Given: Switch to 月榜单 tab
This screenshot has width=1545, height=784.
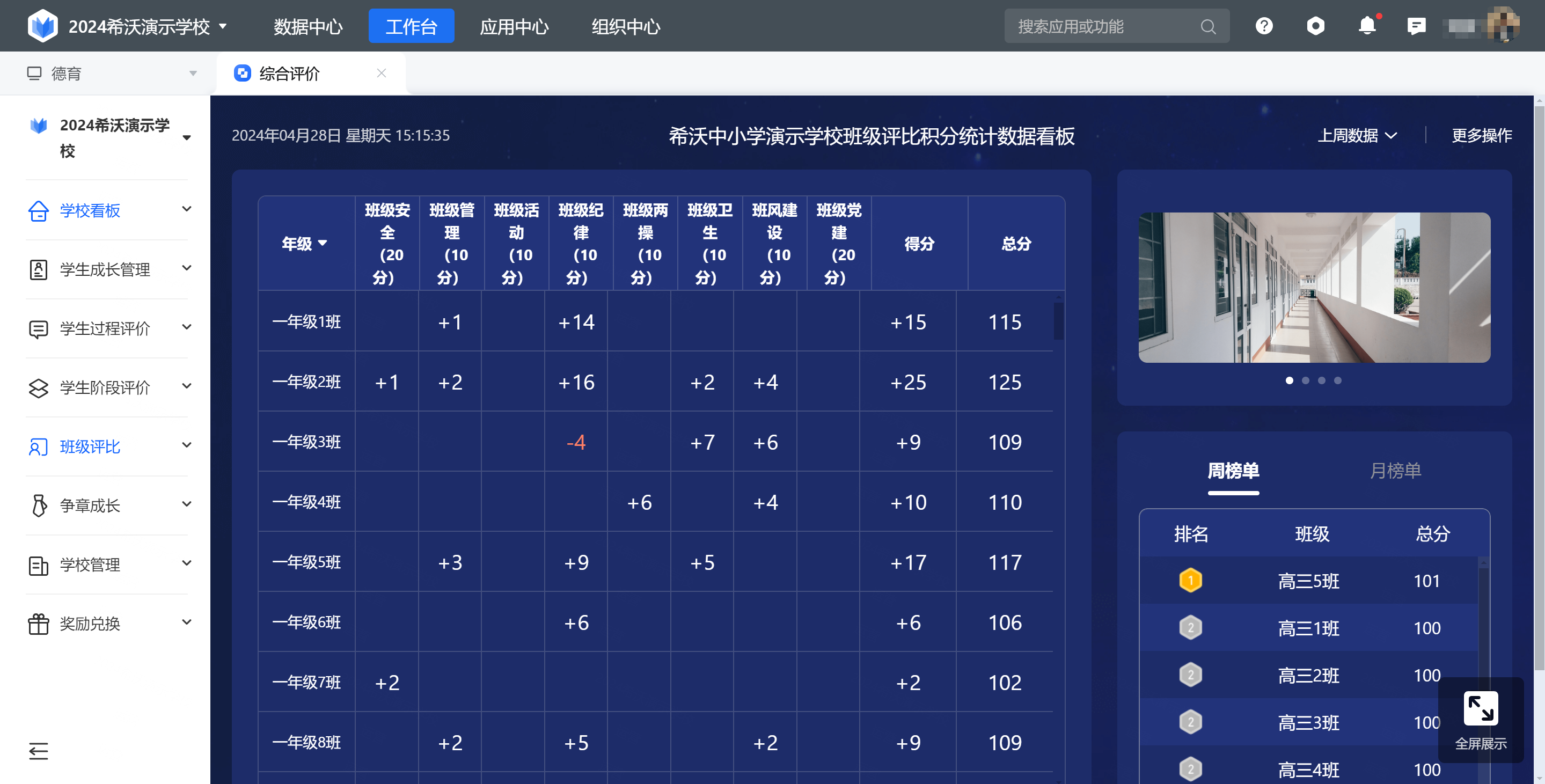Looking at the screenshot, I should pyautogui.click(x=1395, y=471).
